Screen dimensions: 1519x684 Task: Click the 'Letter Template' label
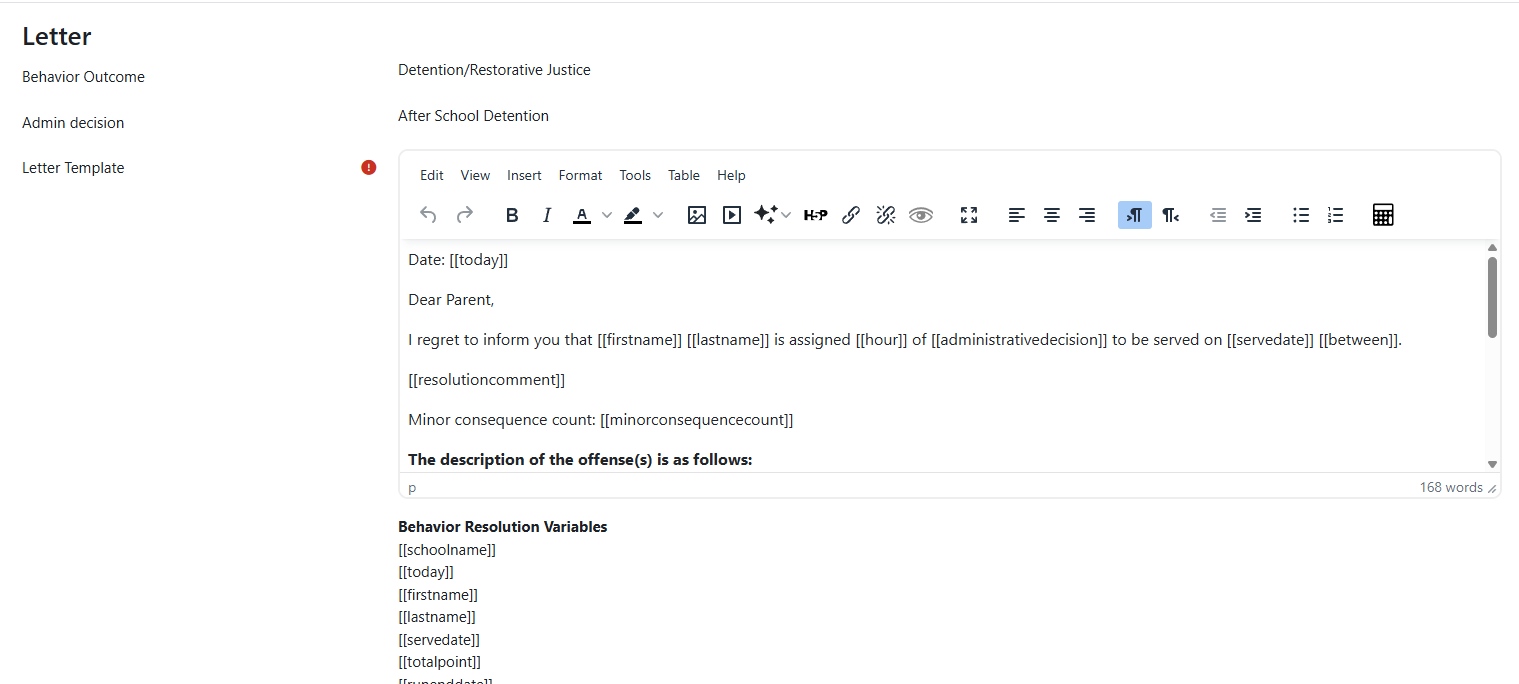[x=73, y=168]
